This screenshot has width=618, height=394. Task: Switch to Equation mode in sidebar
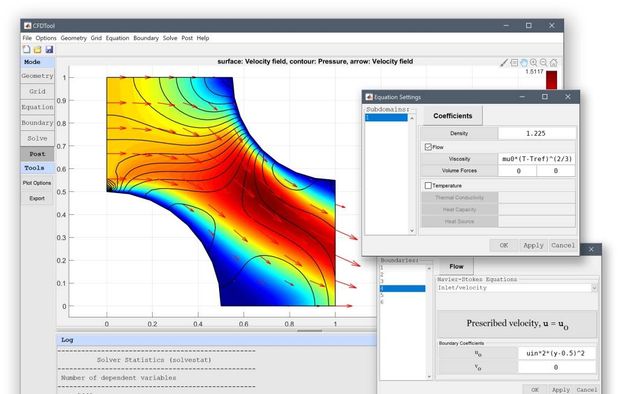coord(37,107)
